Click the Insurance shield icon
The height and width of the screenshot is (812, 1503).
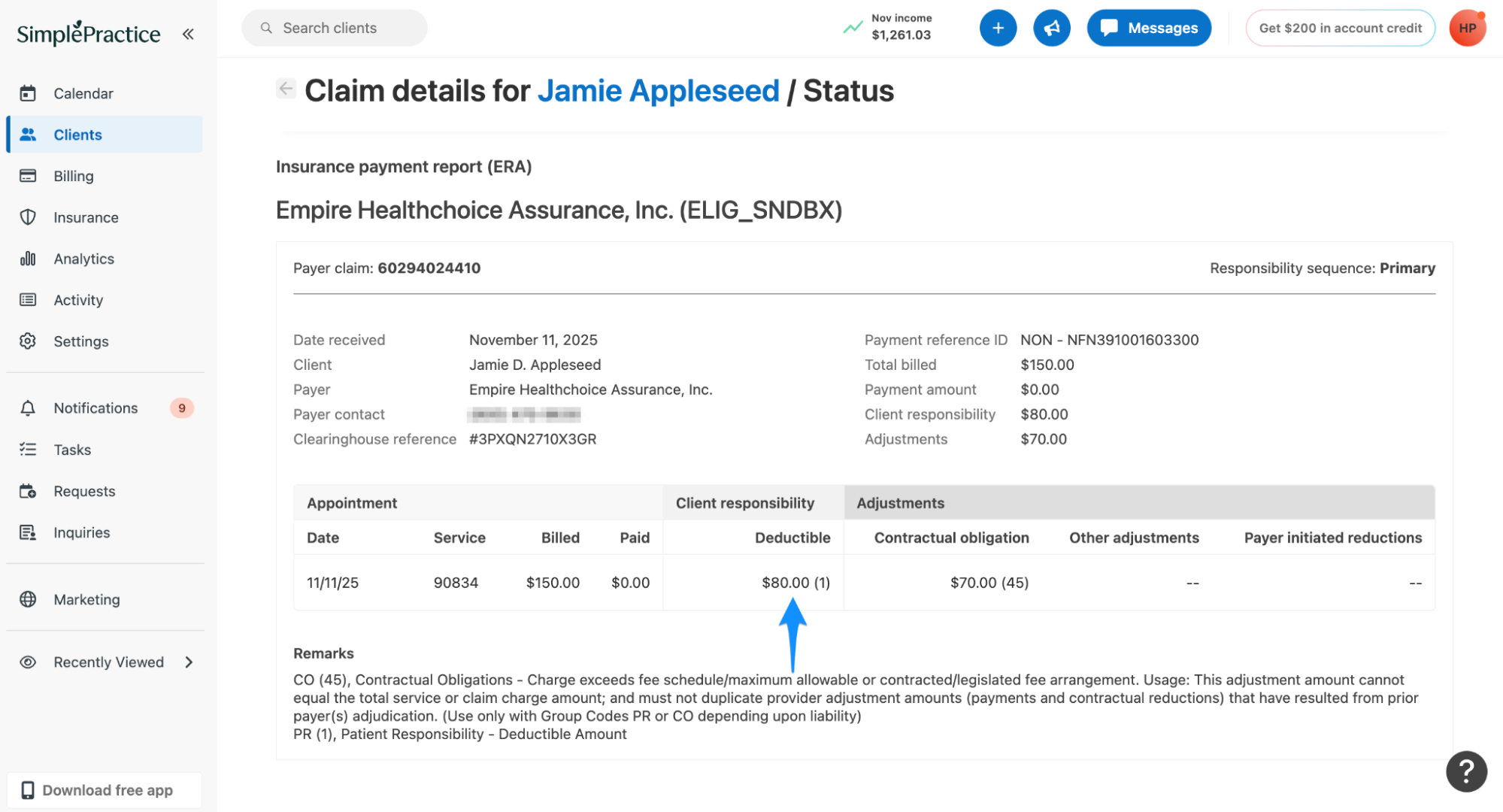(x=28, y=217)
